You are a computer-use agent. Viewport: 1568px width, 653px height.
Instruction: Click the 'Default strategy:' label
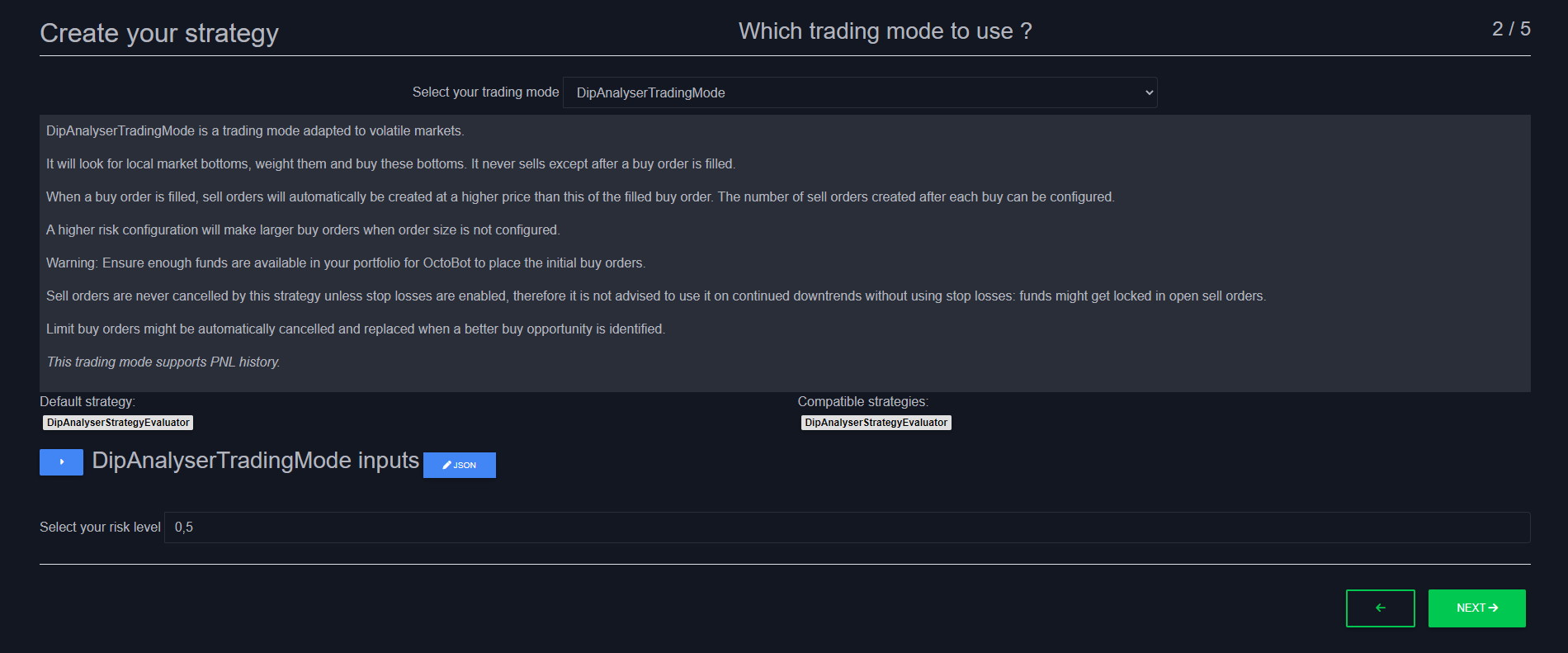87,402
